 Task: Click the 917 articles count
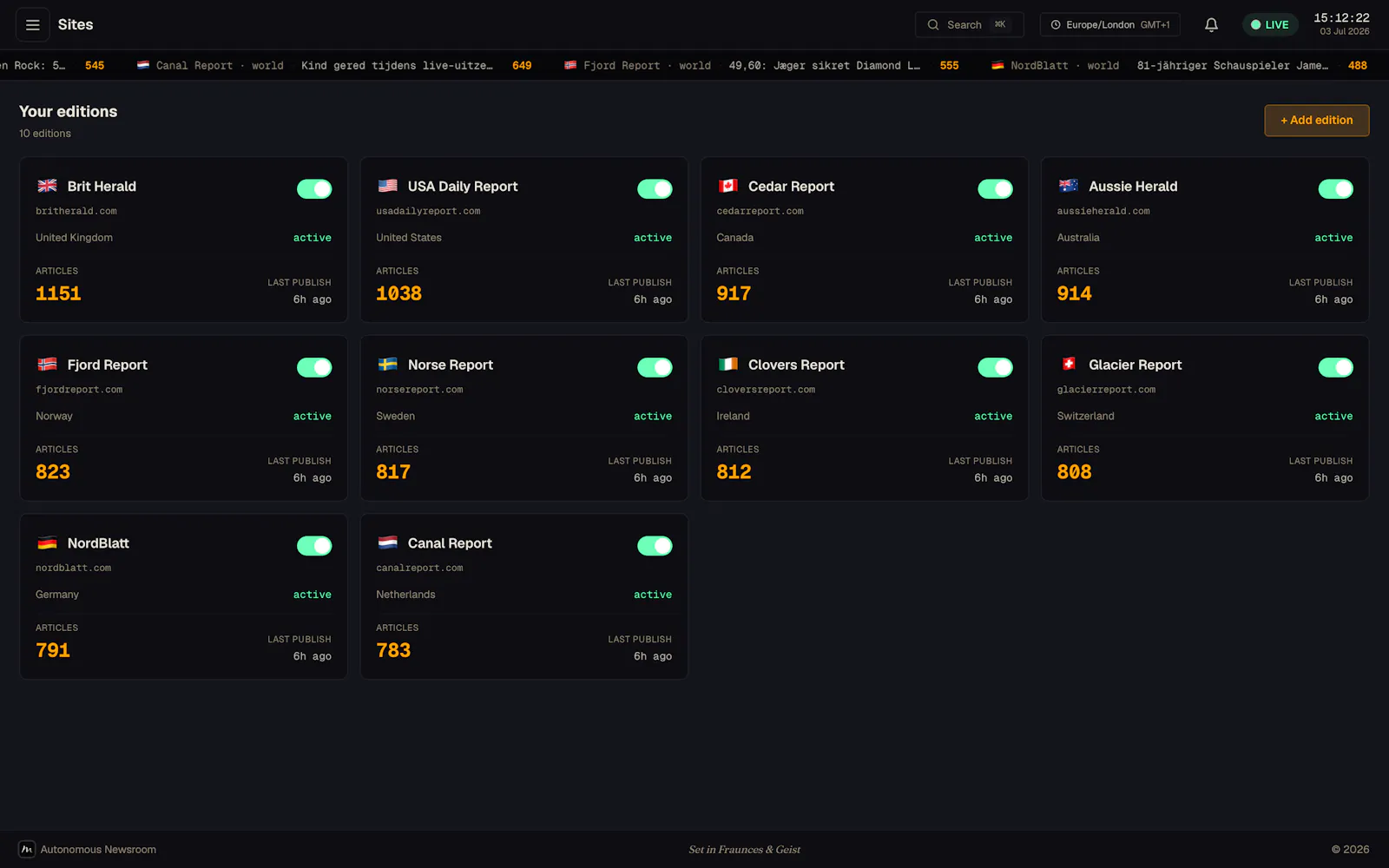[x=734, y=294]
